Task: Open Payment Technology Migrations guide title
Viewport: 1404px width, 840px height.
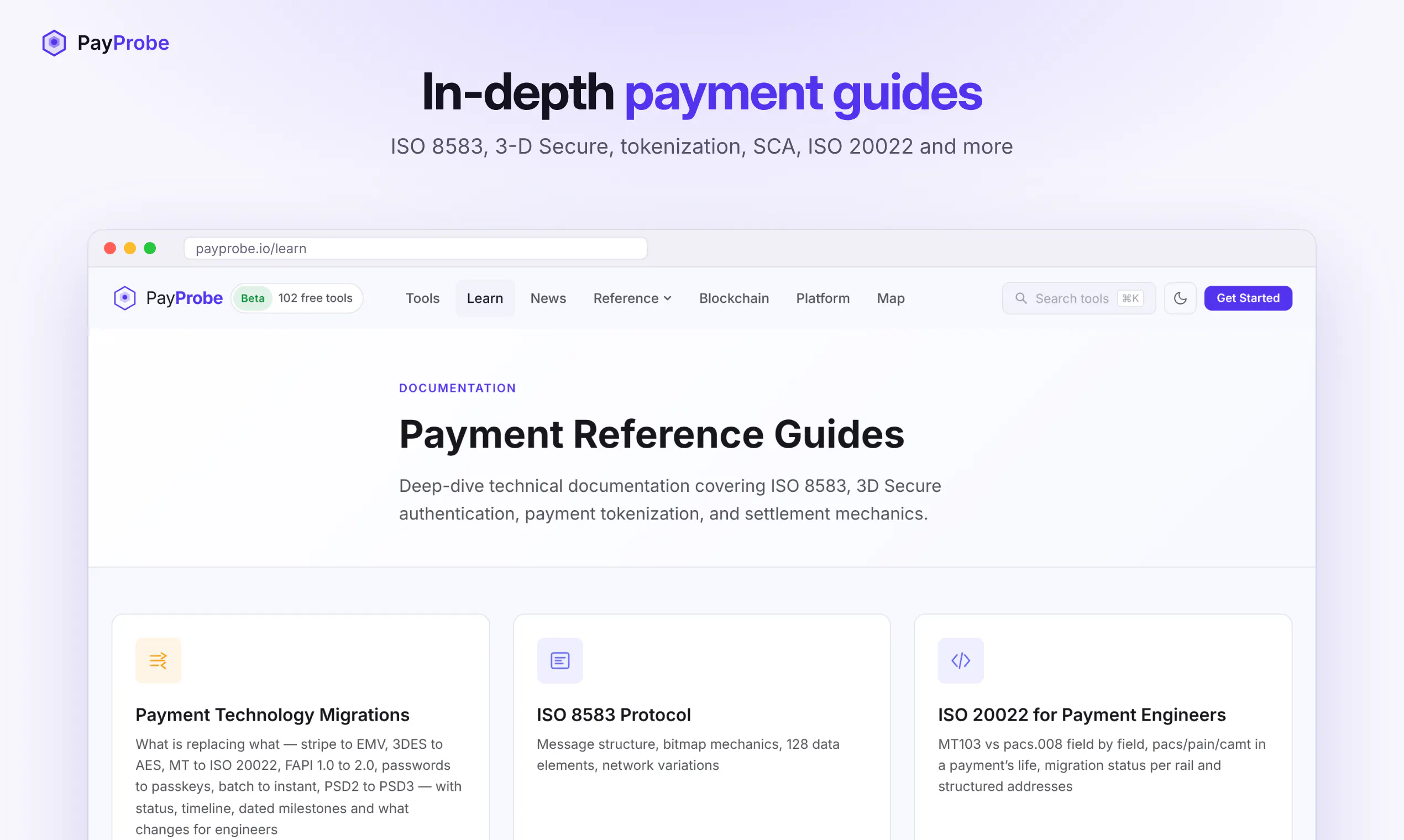Action: click(272, 715)
